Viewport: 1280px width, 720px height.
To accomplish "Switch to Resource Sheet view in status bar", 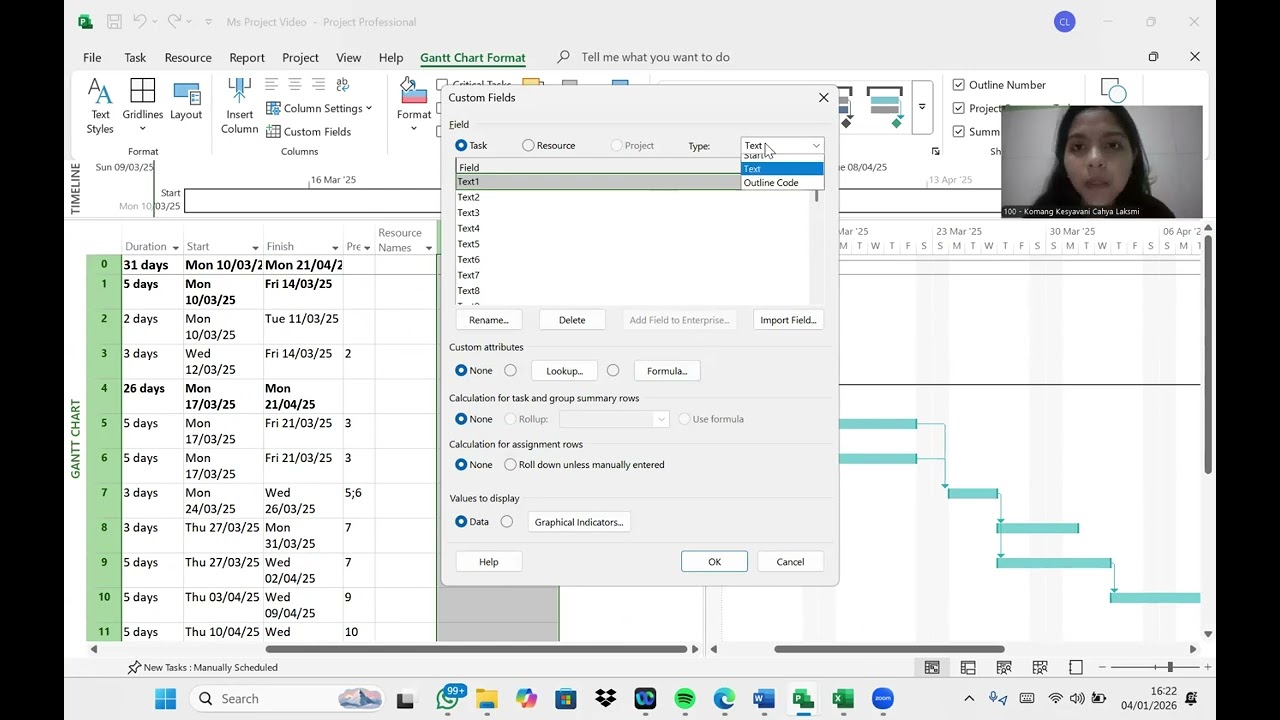I will (1040, 667).
